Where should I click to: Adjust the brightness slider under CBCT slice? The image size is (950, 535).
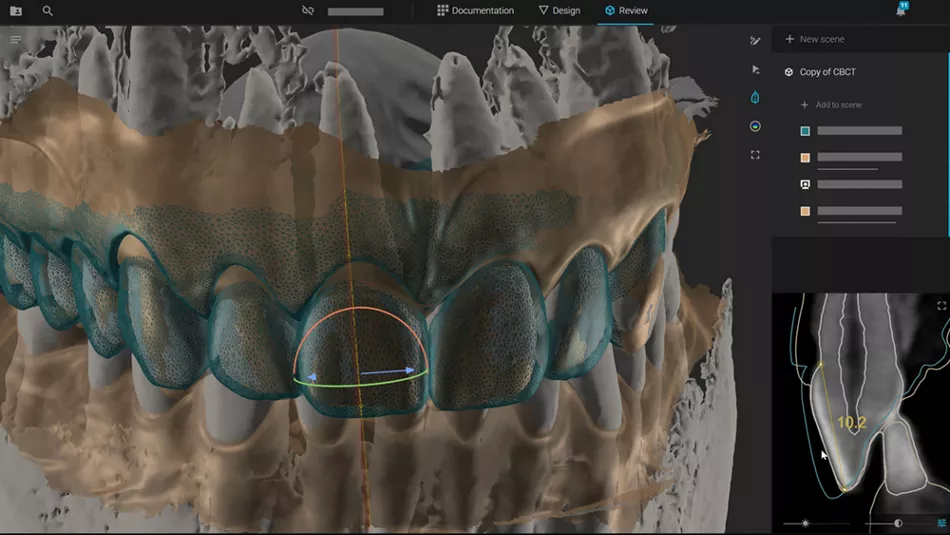point(806,523)
